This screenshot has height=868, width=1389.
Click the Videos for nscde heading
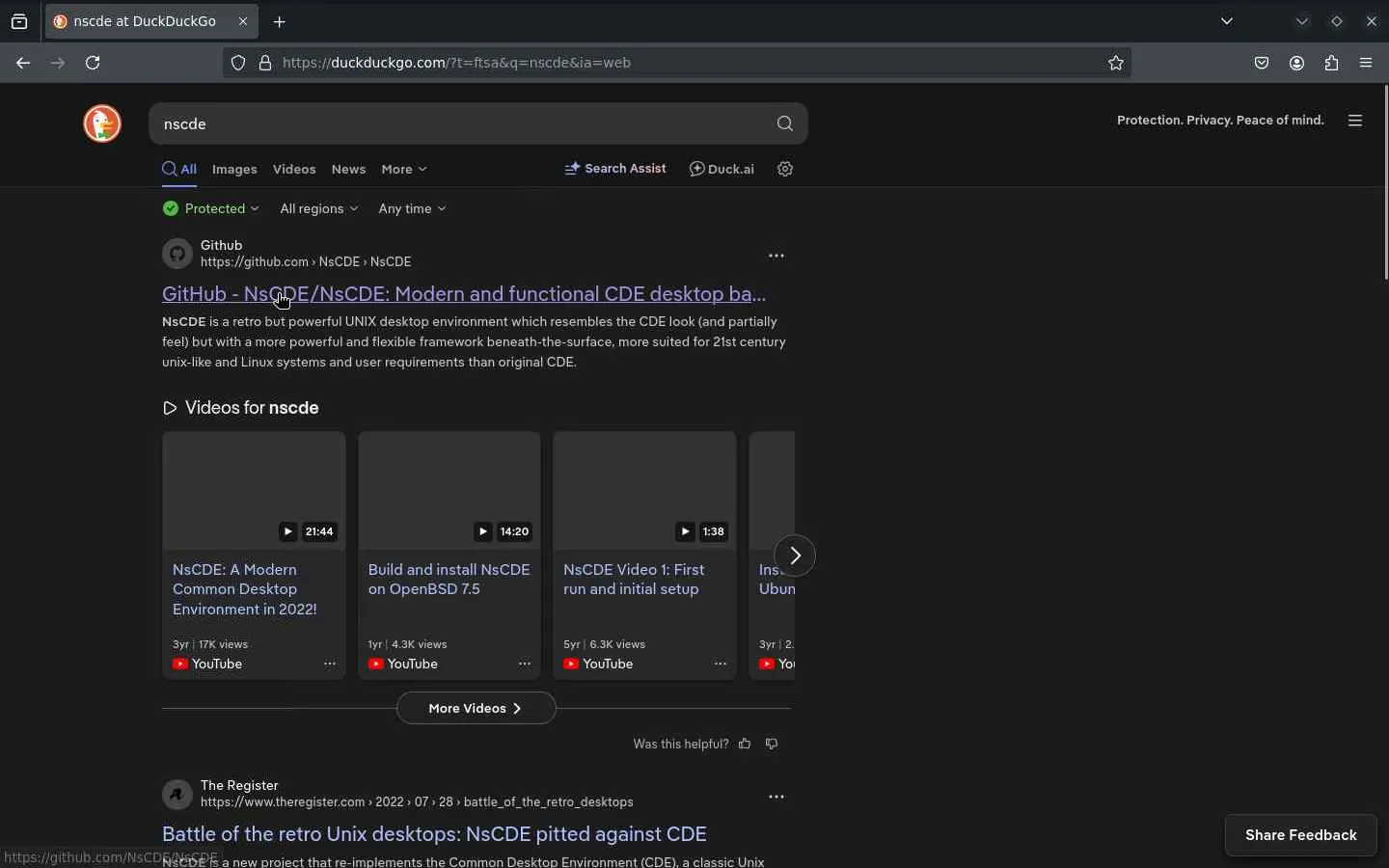[241, 408]
